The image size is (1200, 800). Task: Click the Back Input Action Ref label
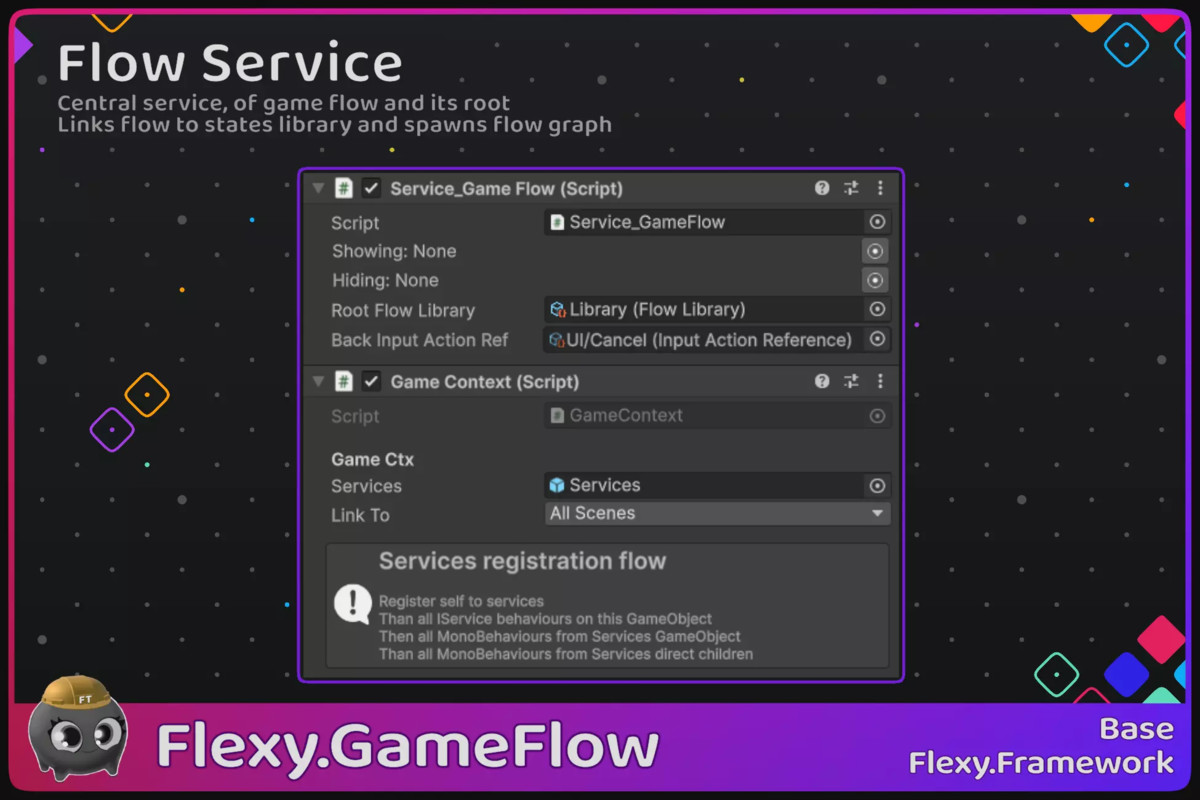click(x=420, y=340)
